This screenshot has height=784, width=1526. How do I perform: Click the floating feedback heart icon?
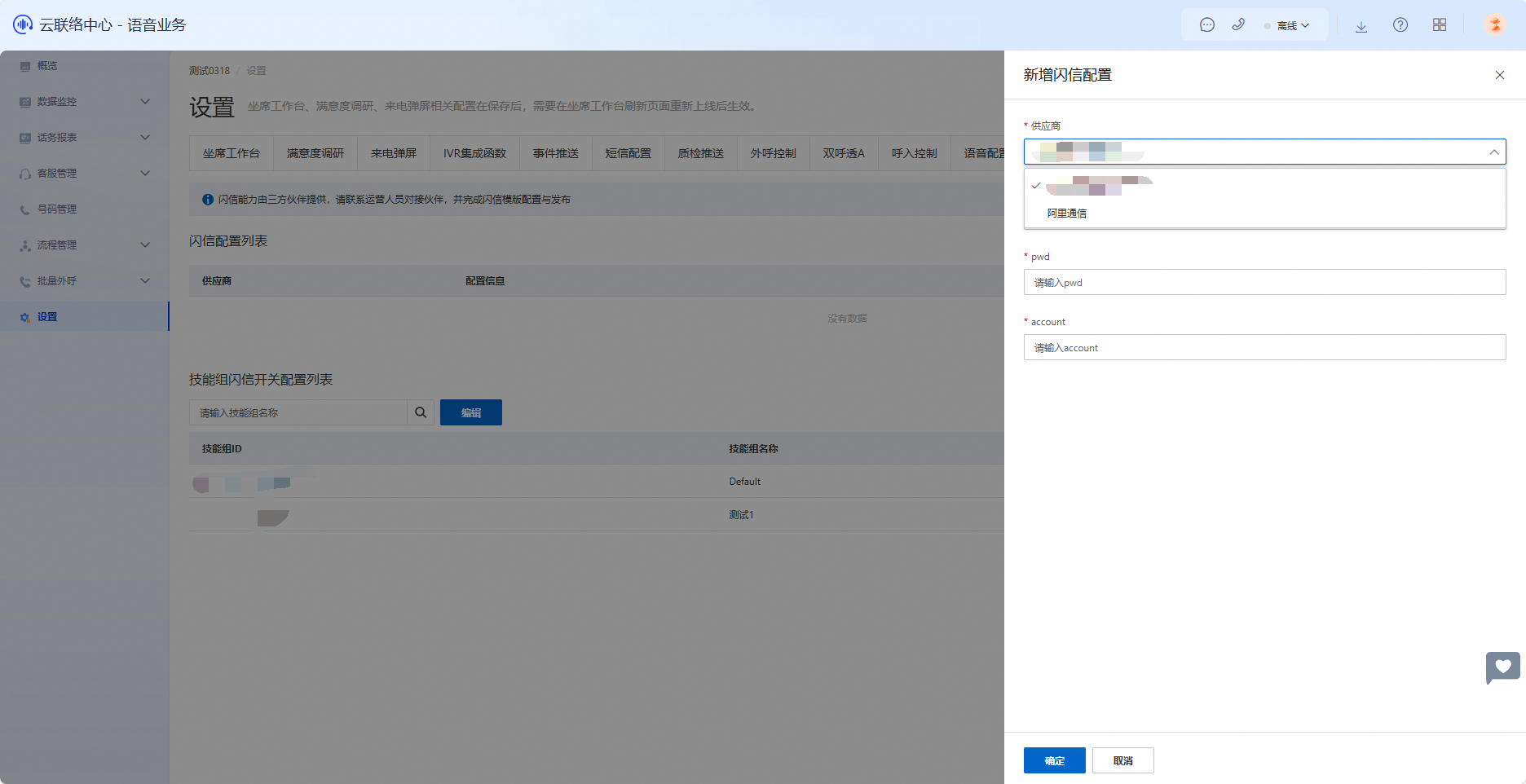coord(1503,667)
